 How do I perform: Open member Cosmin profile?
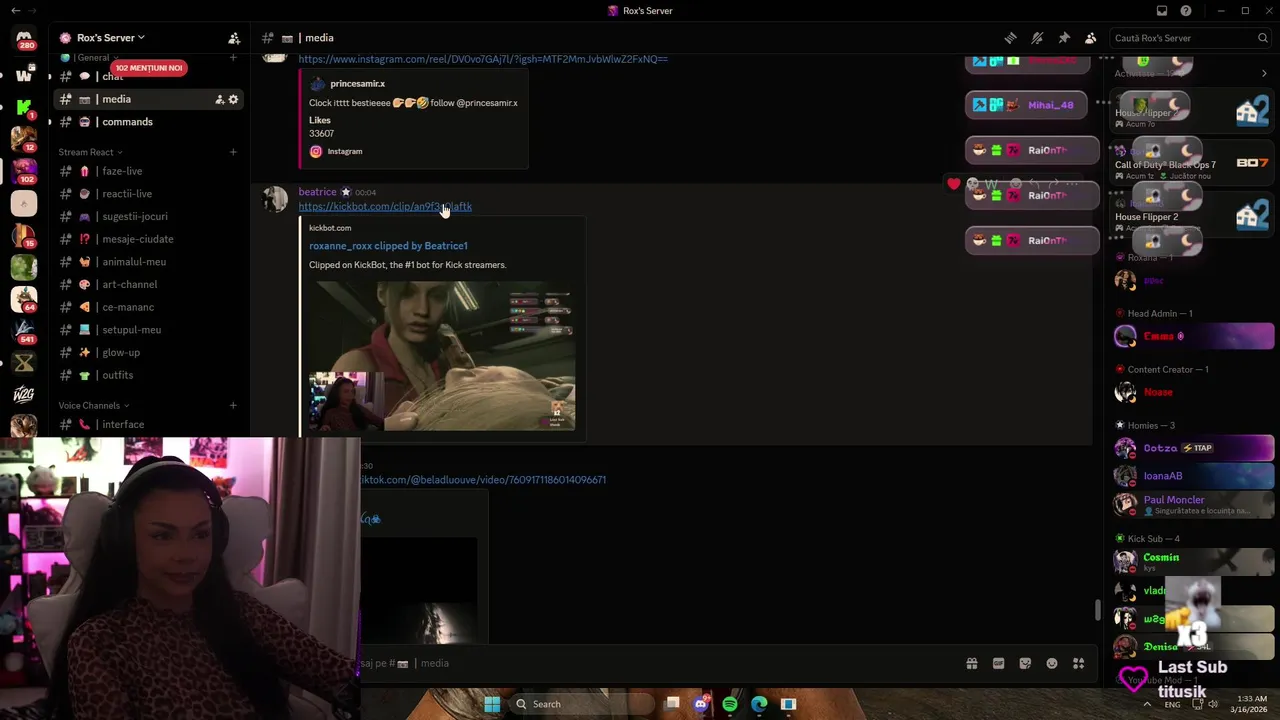1194,562
